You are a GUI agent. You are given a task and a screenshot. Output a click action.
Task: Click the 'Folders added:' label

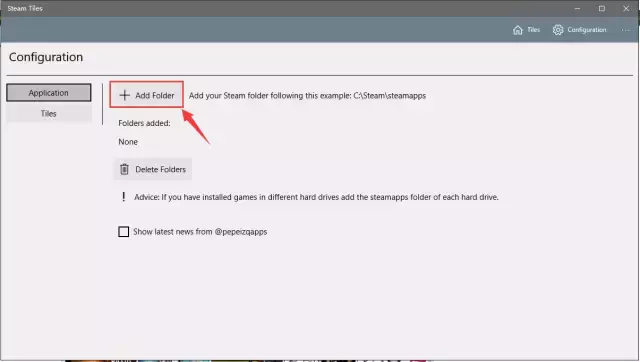coord(144,123)
